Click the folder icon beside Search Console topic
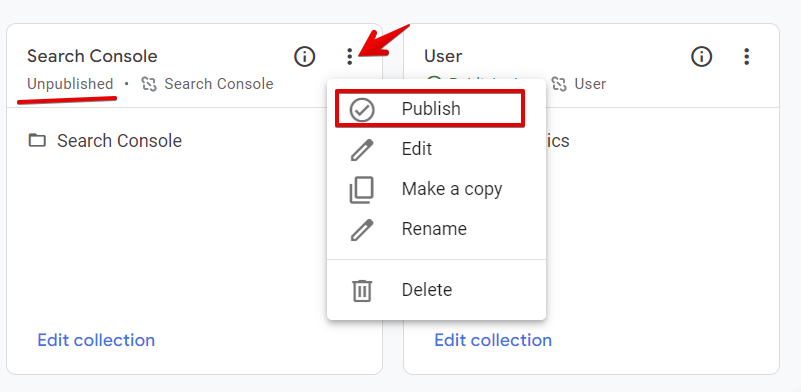 (x=37, y=140)
